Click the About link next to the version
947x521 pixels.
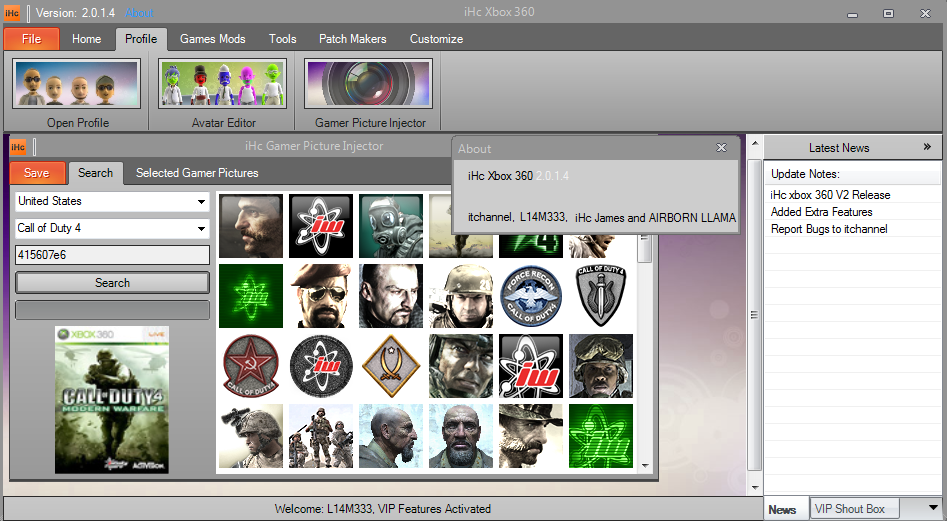click(140, 13)
